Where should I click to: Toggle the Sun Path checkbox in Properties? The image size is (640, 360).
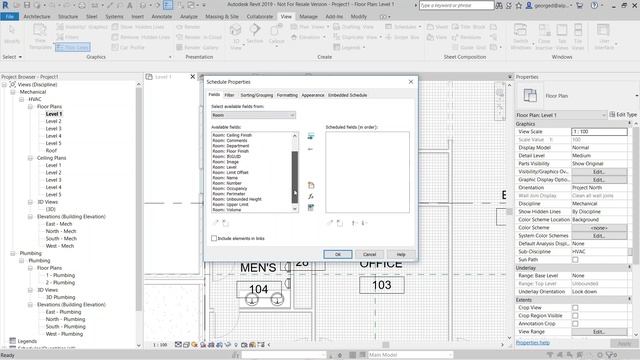[x=575, y=260]
